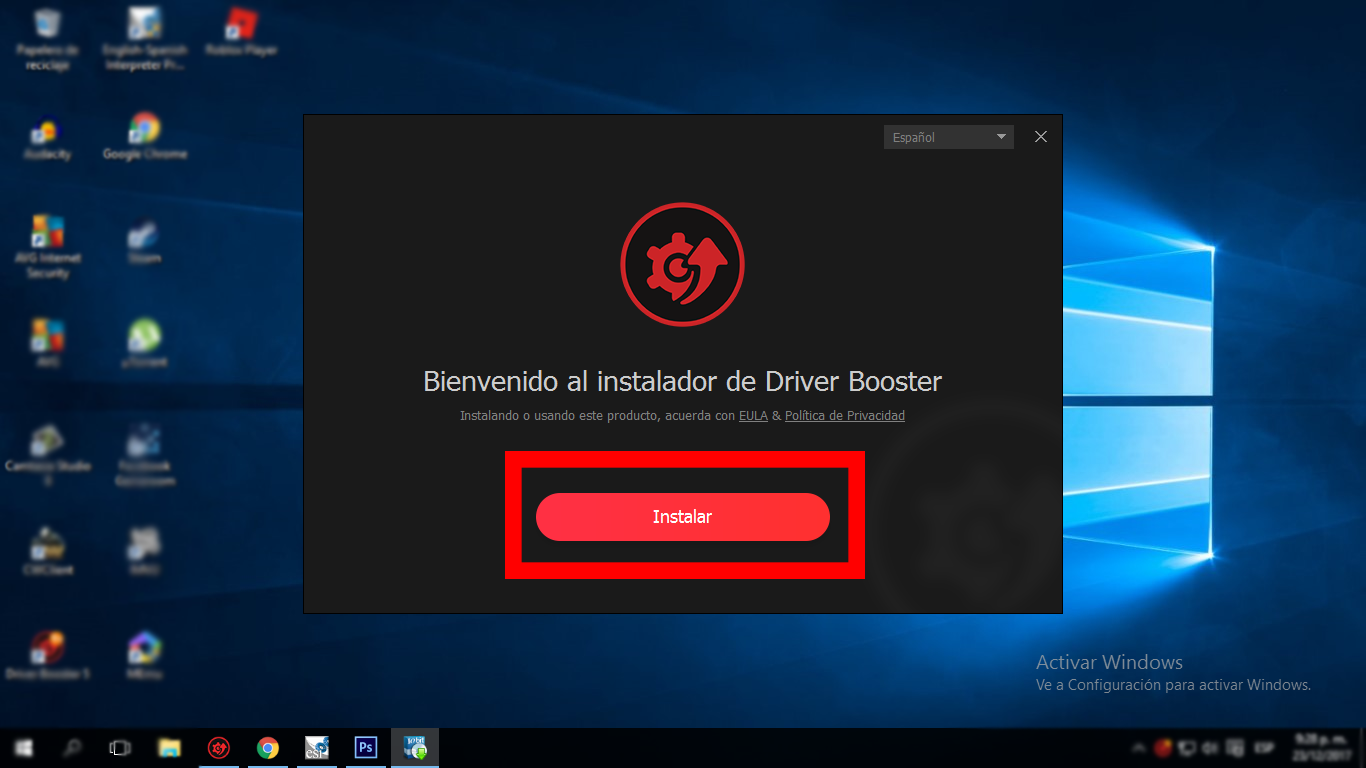This screenshot has width=1366, height=768.
Task: Click the taskbar search magnifier
Action: [72, 748]
